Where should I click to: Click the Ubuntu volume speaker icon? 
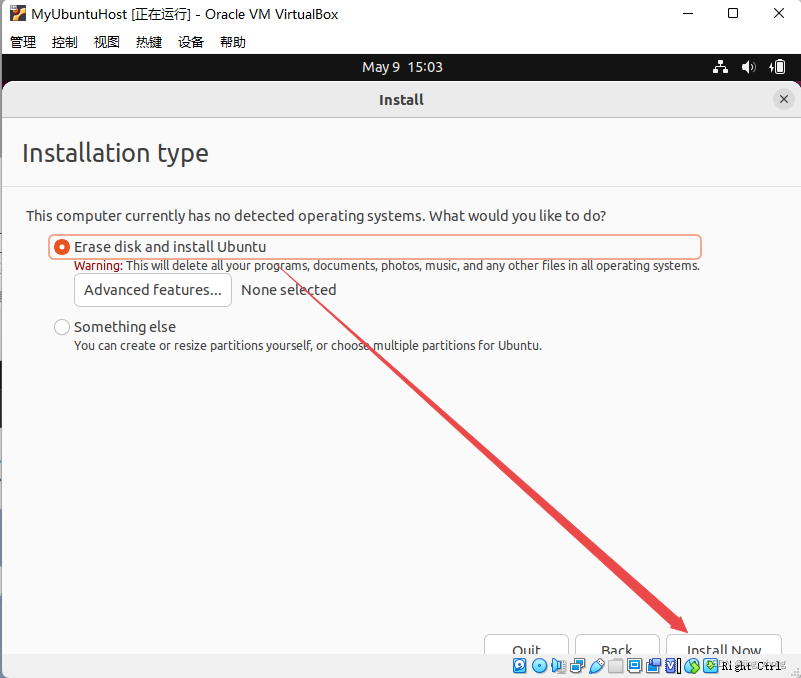[x=748, y=67]
